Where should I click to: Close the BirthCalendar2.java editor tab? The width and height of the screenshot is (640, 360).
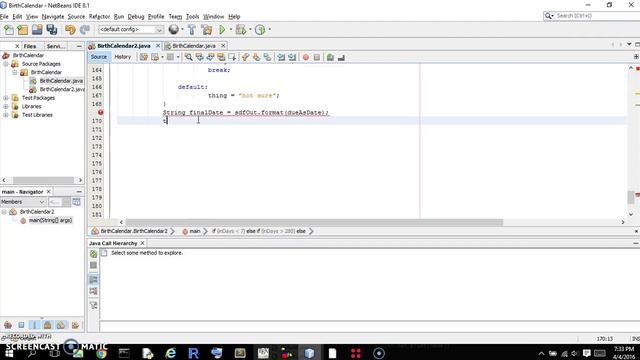click(x=158, y=46)
